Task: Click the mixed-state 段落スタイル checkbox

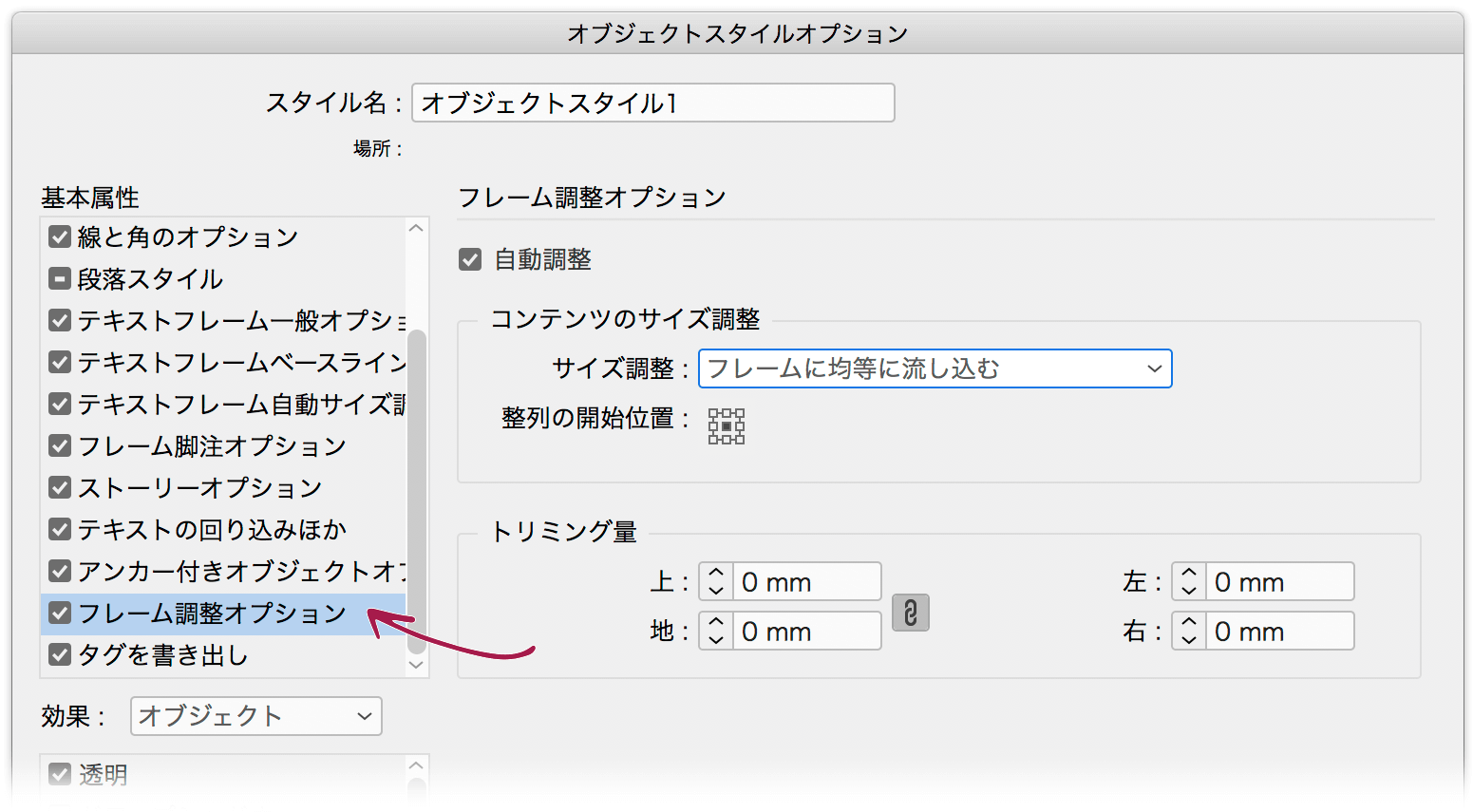Action: 60,278
